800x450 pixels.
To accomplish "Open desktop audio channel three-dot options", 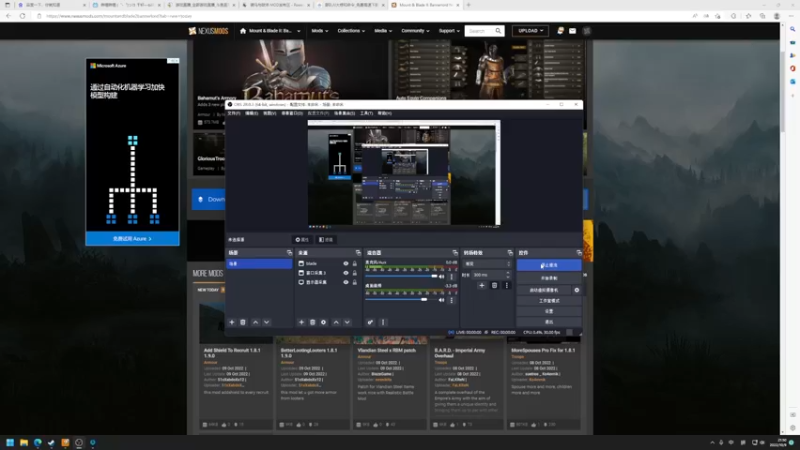I will (452, 300).
